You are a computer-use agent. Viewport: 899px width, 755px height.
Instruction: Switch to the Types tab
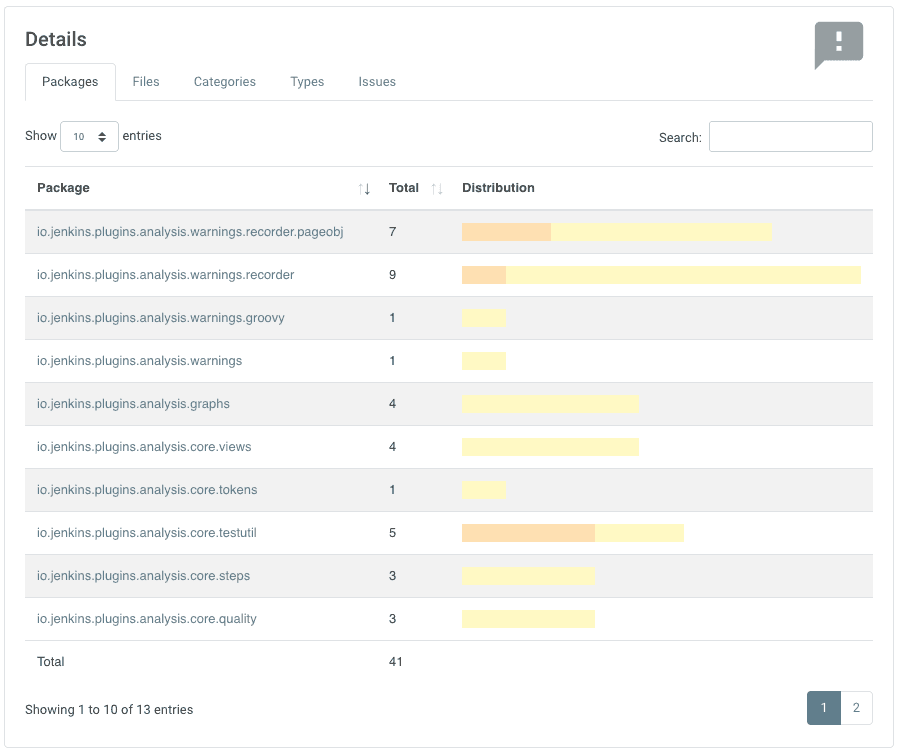pyautogui.click(x=307, y=81)
